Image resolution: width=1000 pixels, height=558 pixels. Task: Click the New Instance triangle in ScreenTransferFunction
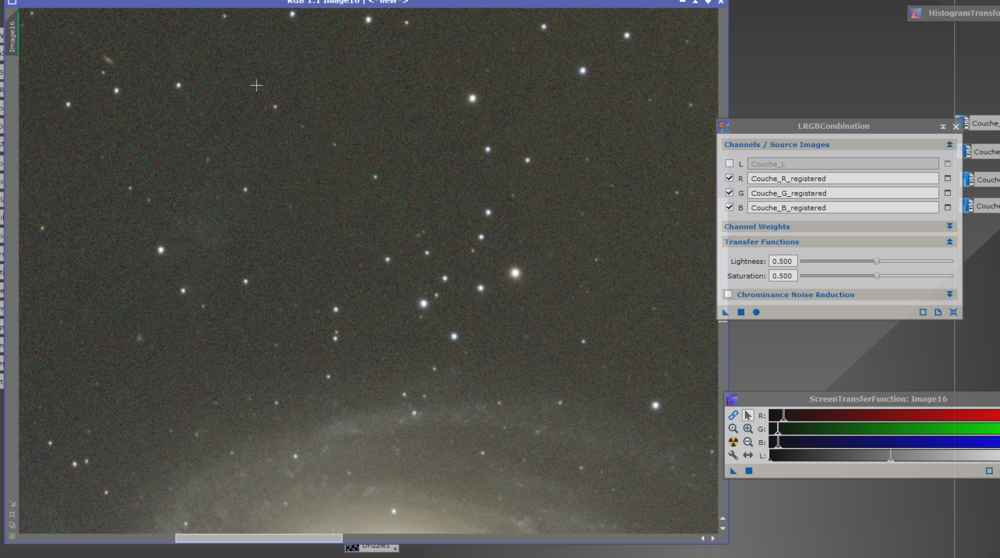pyautogui.click(x=733, y=471)
